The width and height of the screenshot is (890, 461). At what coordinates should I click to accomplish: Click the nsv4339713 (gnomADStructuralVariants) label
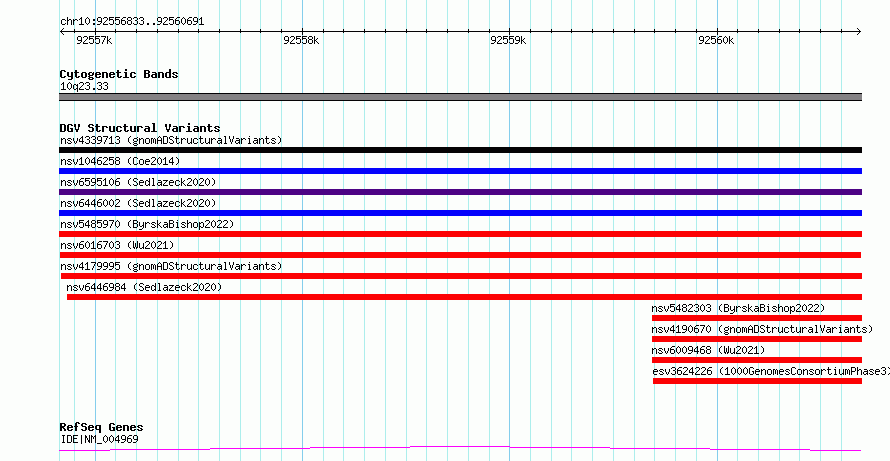pyautogui.click(x=171, y=140)
